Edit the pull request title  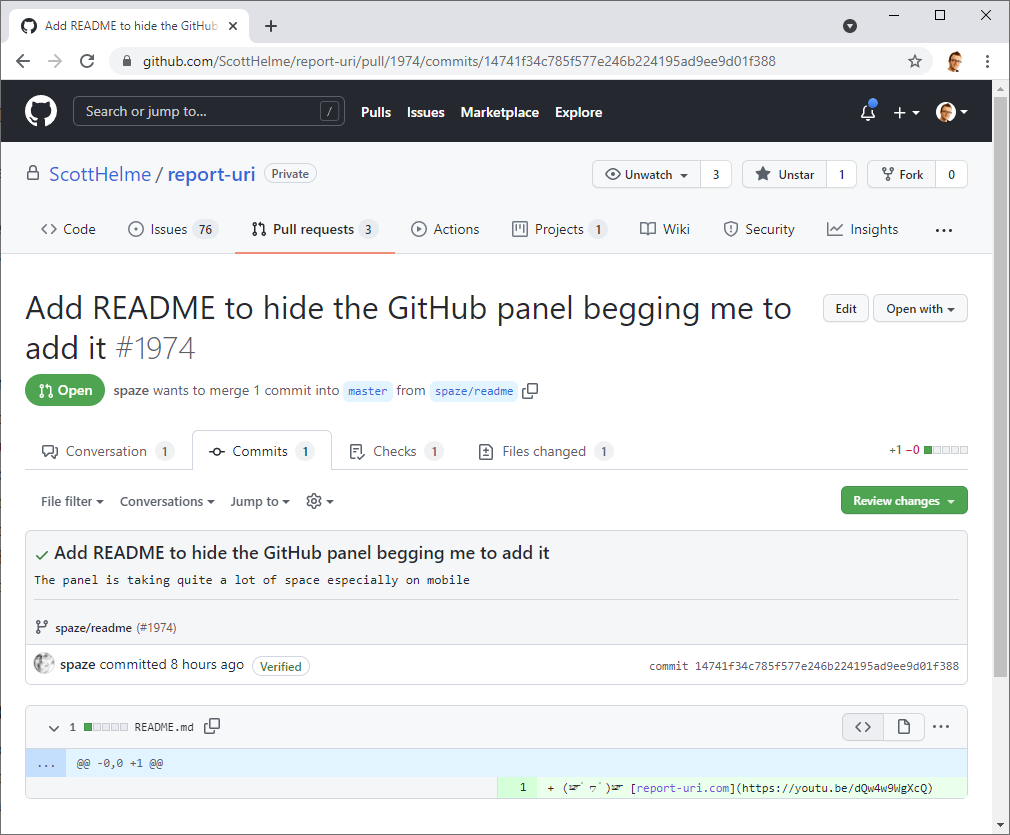point(846,309)
